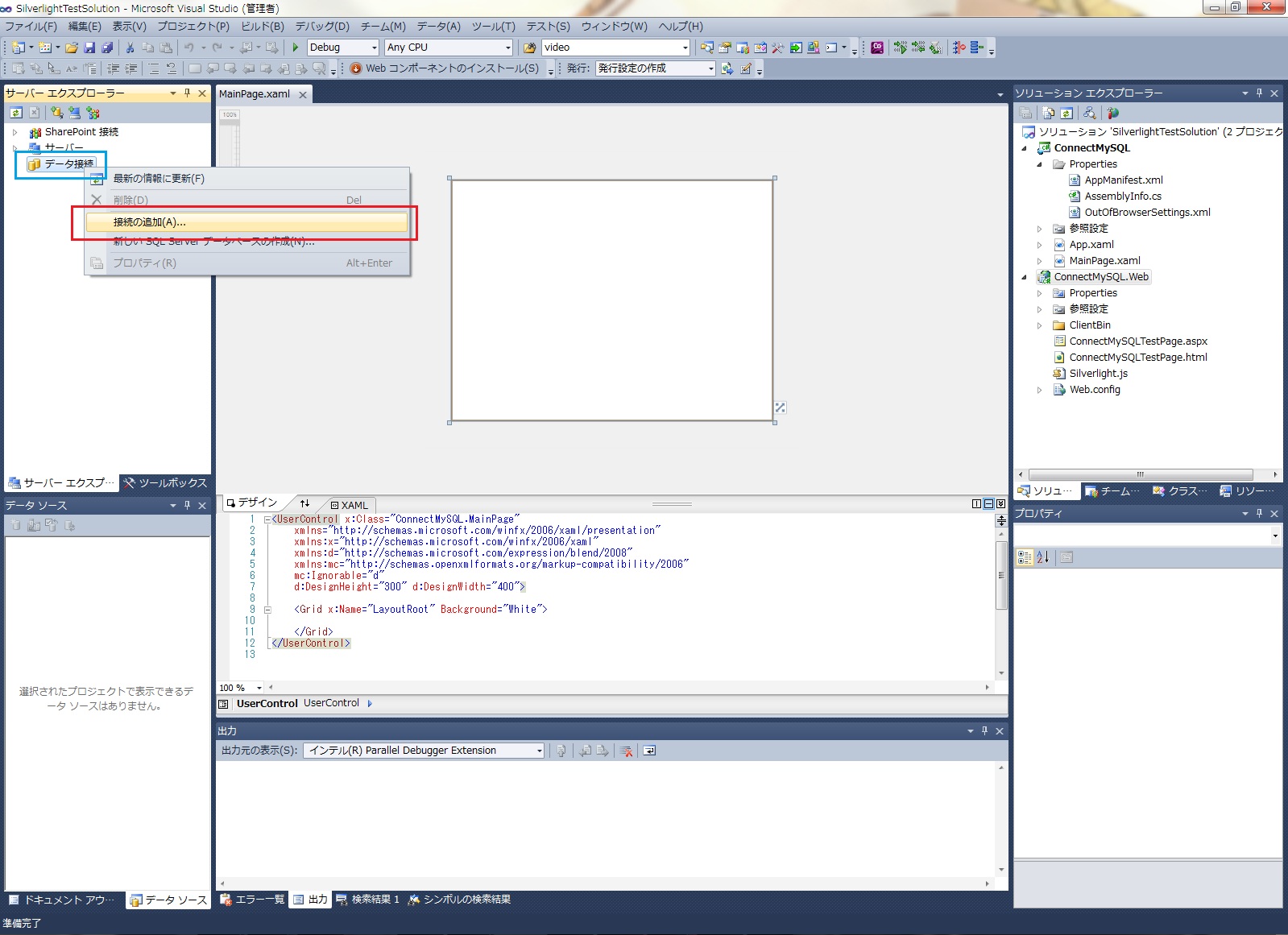Click Show All Files icon in Solution Explorer
The width and height of the screenshot is (1288, 935).
click(x=1048, y=113)
